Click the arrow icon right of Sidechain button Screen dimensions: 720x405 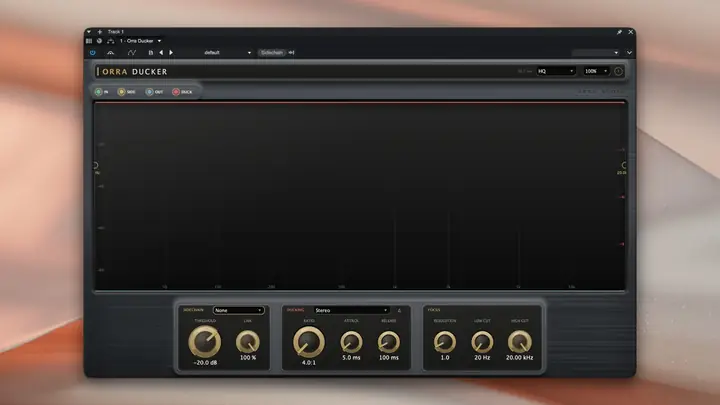292,53
